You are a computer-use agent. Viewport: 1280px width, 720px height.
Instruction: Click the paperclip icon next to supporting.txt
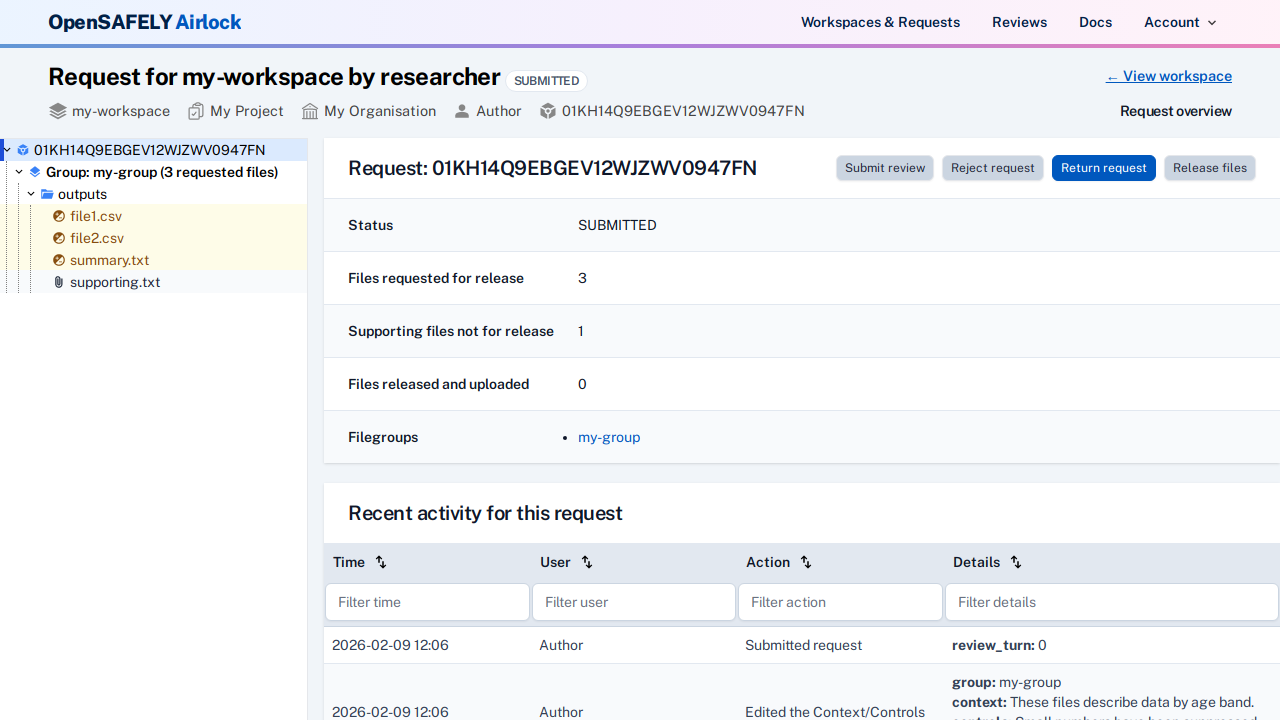pyautogui.click(x=58, y=282)
